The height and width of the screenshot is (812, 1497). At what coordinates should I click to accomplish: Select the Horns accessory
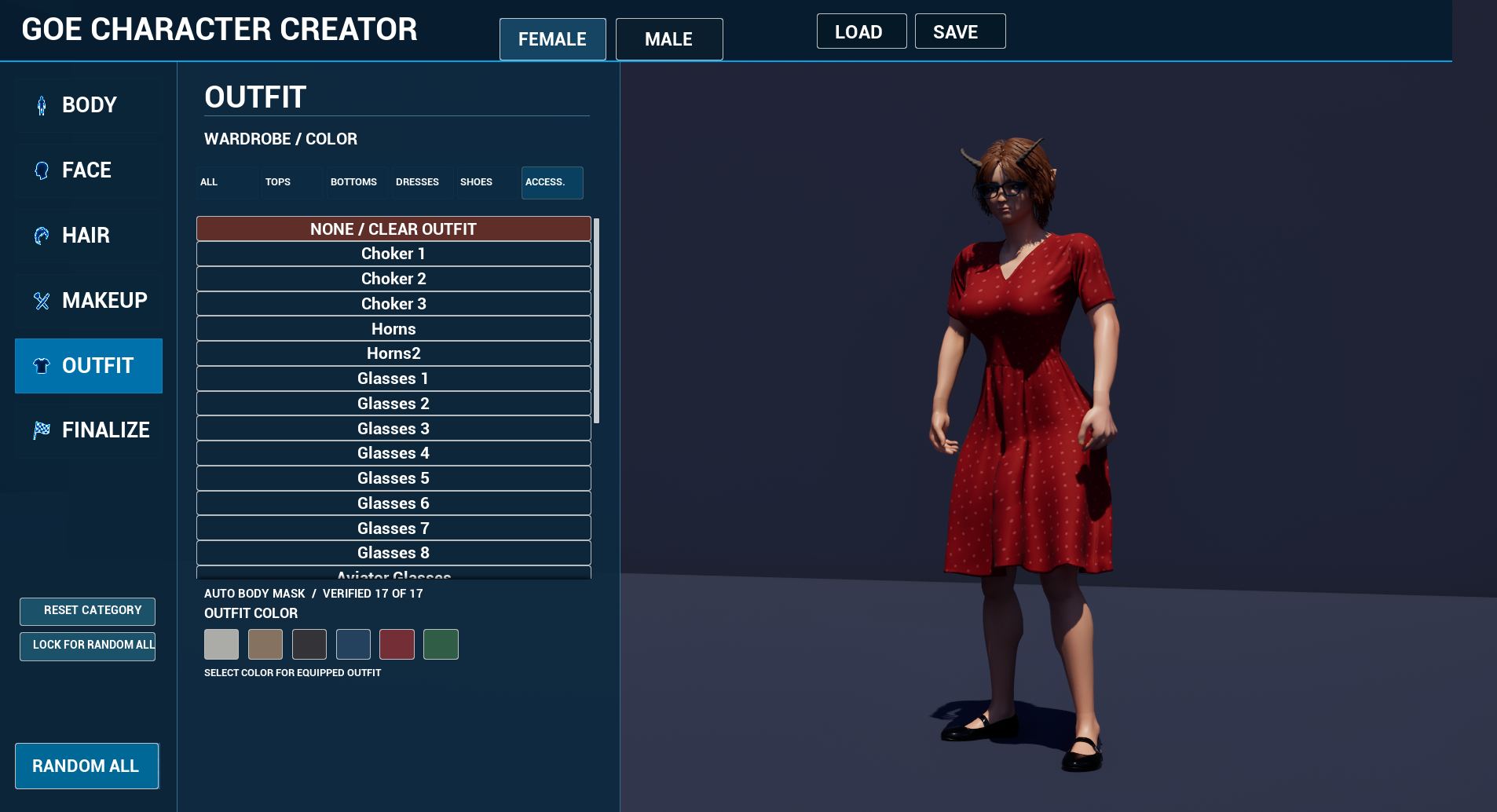[x=393, y=328]
